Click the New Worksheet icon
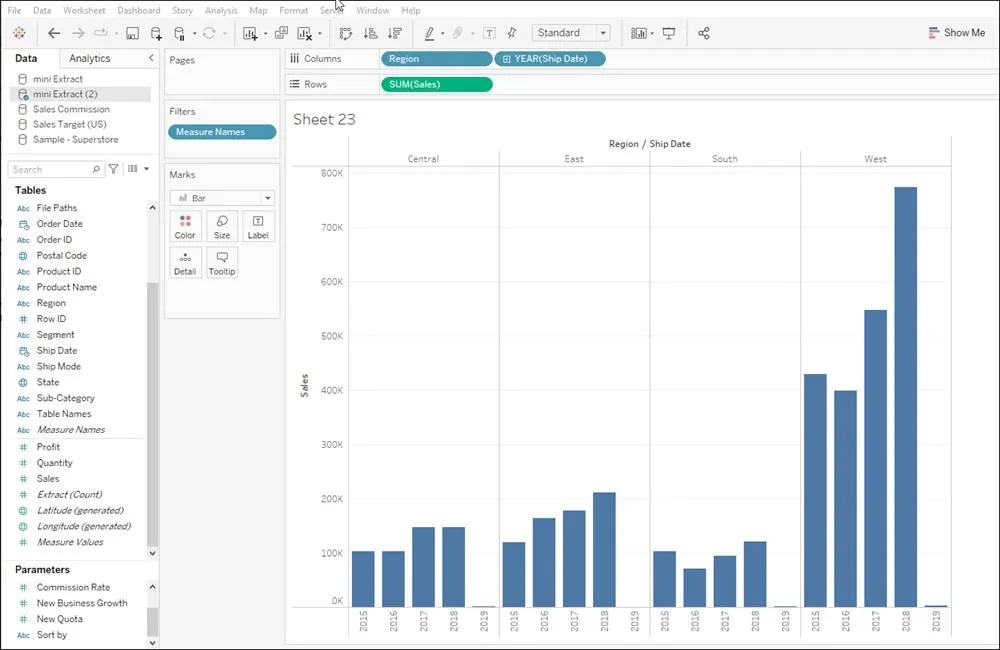 click(249, 33)
